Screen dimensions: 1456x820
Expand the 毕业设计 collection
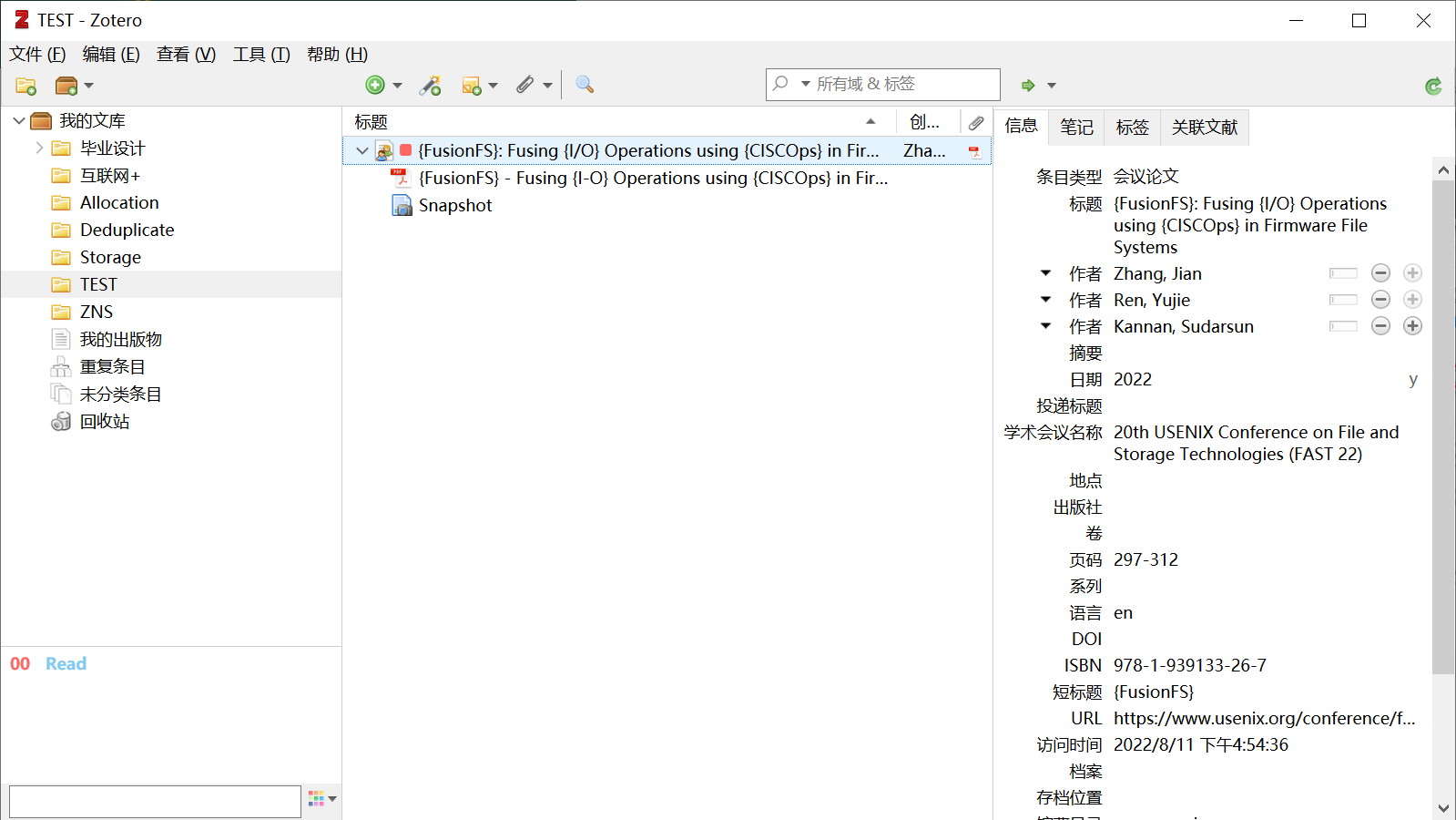pyautogui.click(x=39, y=148)
